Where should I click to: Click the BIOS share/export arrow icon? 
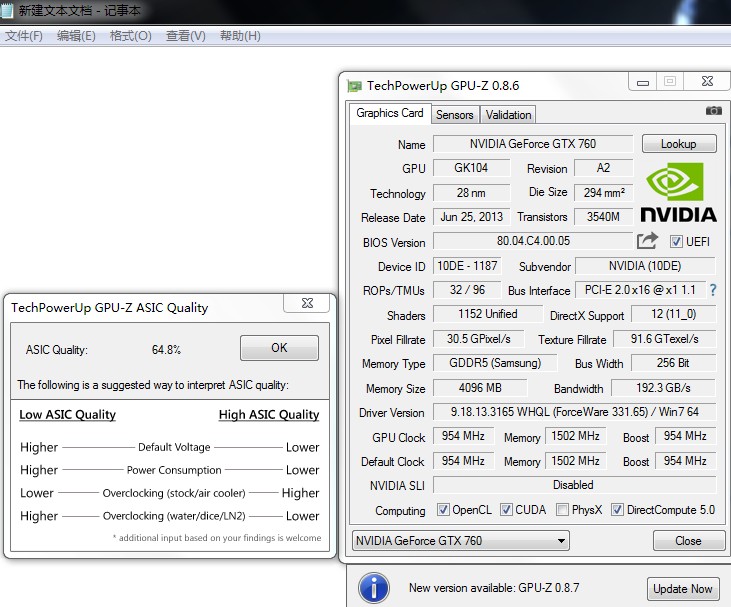(x=647, y=241)
